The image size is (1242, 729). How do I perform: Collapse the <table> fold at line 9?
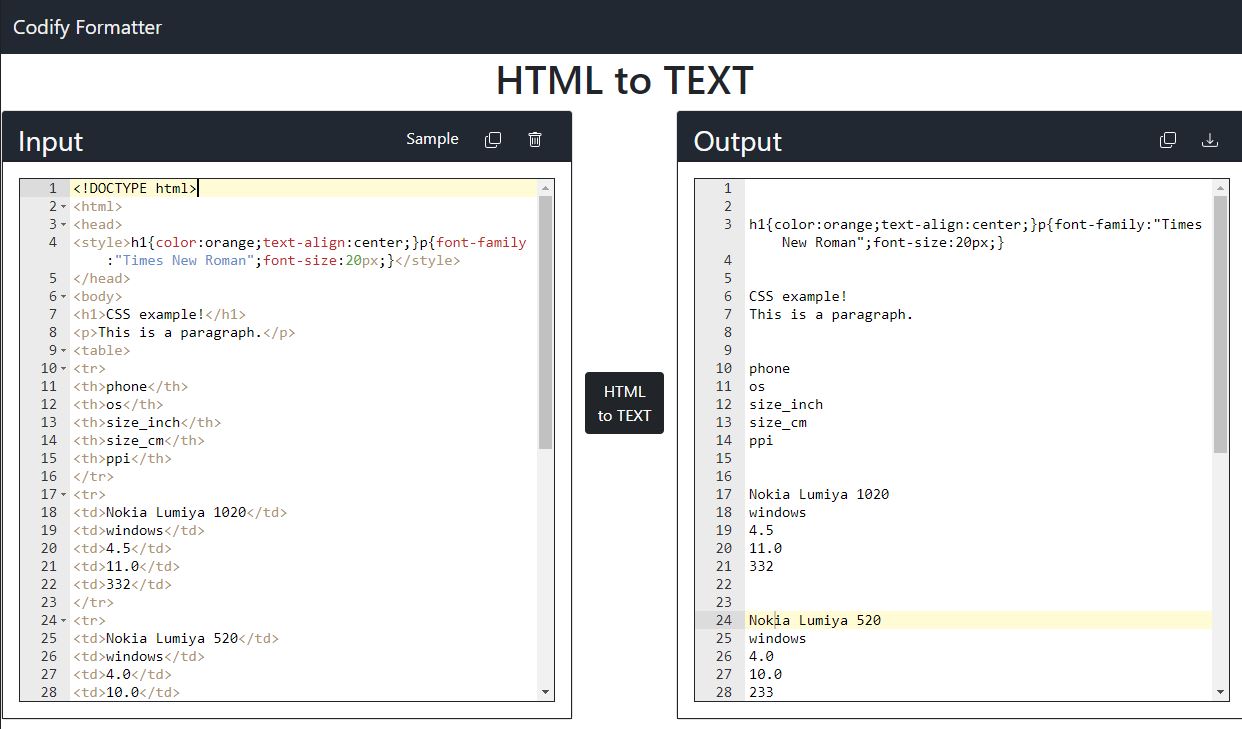tap(64, 351)
